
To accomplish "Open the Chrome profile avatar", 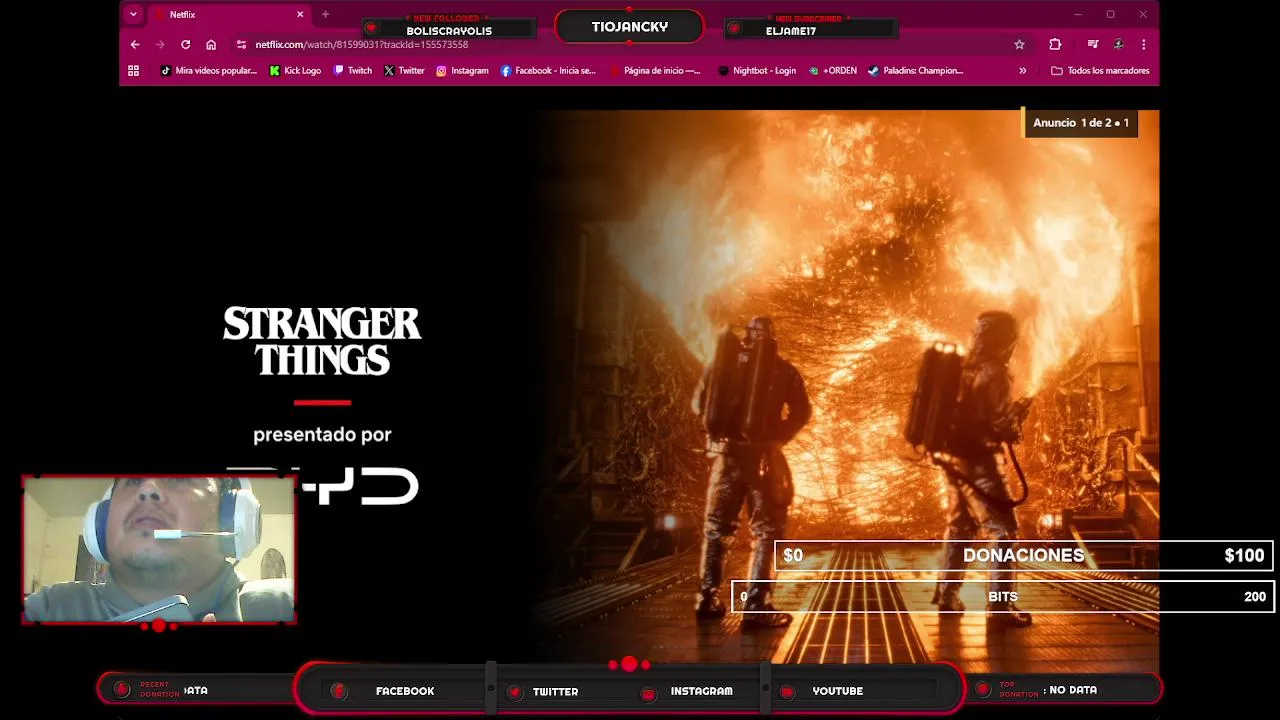I will click(1118, 44).
